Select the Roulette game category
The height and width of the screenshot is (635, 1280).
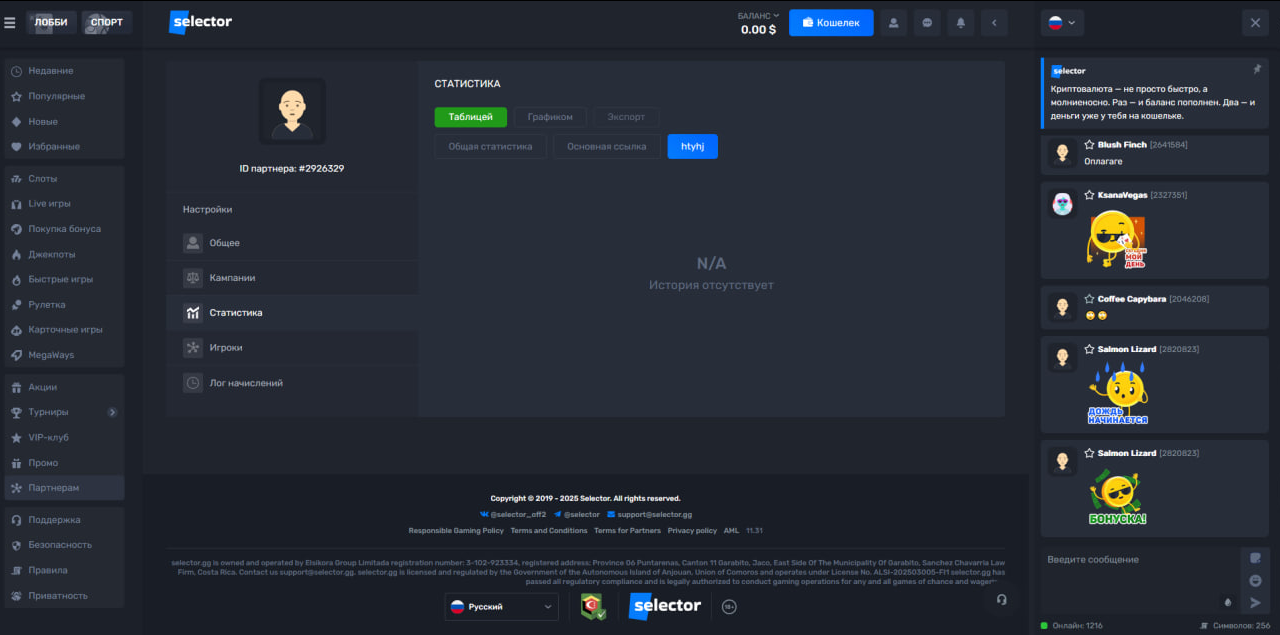(x=47, y=303)
